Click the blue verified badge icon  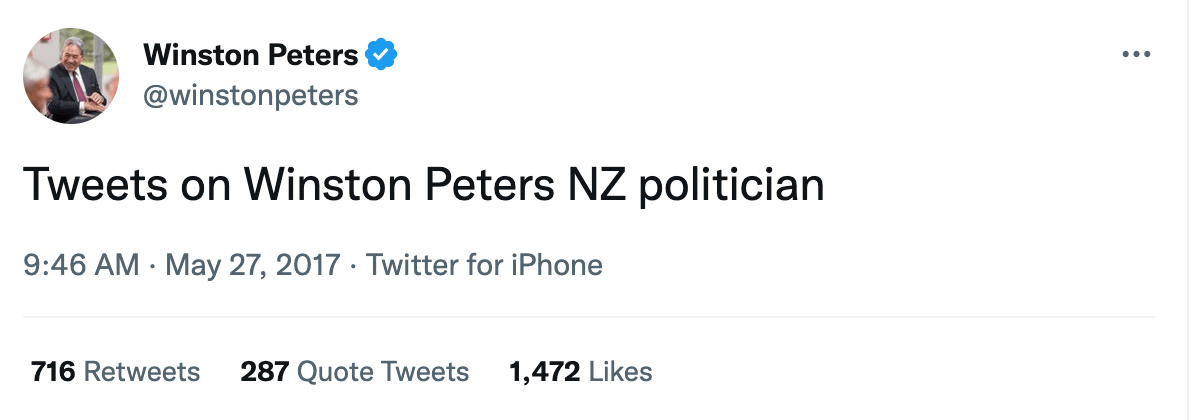click(381, 55)
